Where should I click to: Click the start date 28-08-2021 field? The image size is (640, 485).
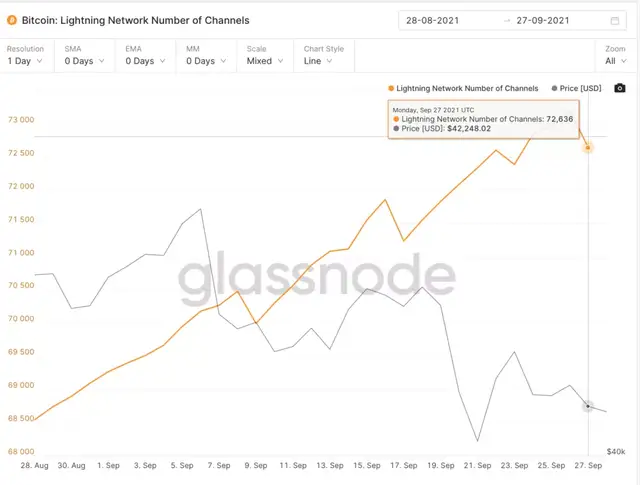click(x=433, y=21)
